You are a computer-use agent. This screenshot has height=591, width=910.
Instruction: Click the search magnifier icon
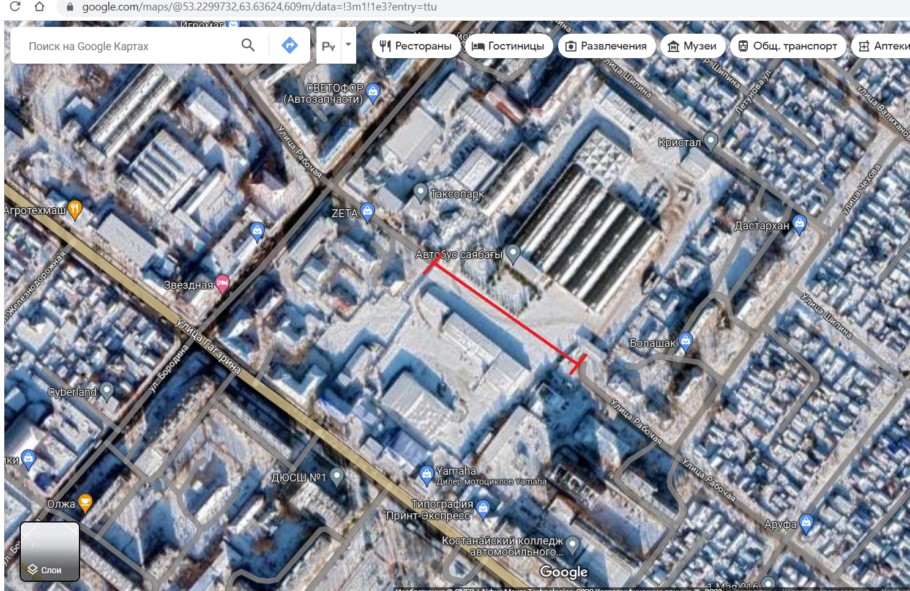point(248,46)
